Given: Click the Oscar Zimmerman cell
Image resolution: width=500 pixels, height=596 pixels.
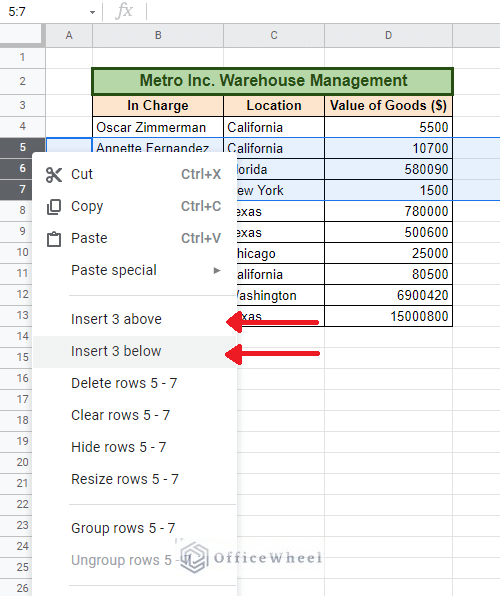Looking at the screenshot, I should 158,127.
